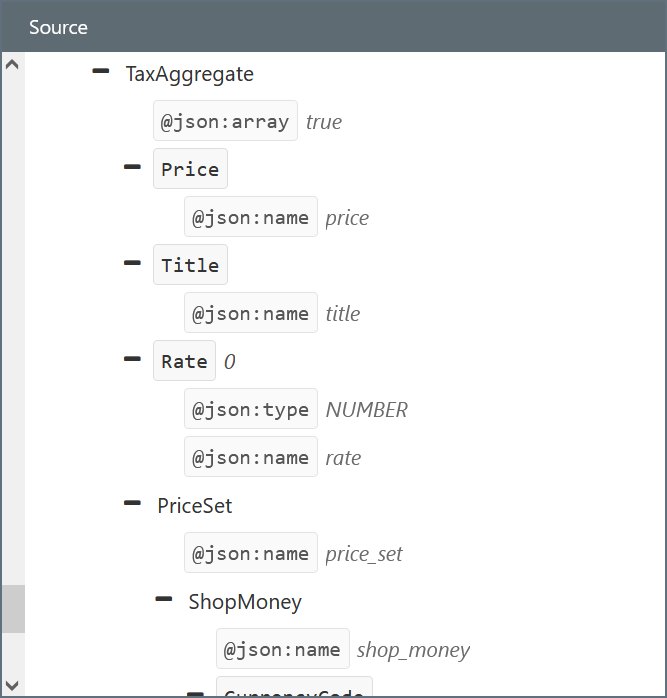
Task: Click the Title element tag
Action: (x=190, y=265)
